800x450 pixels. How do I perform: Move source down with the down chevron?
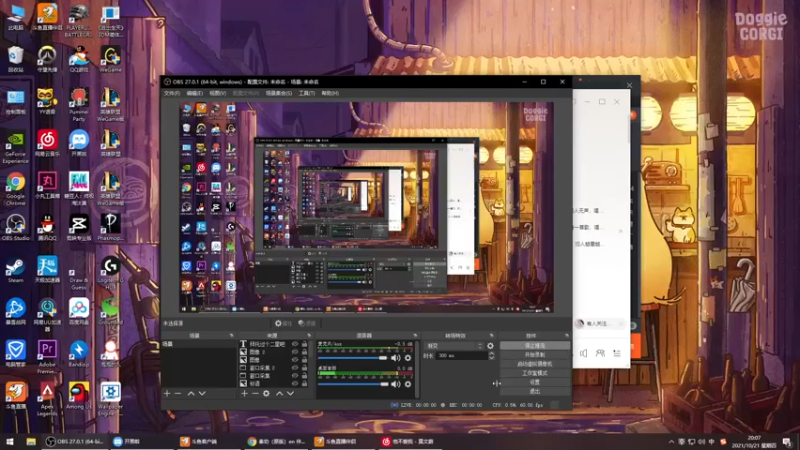290,393
